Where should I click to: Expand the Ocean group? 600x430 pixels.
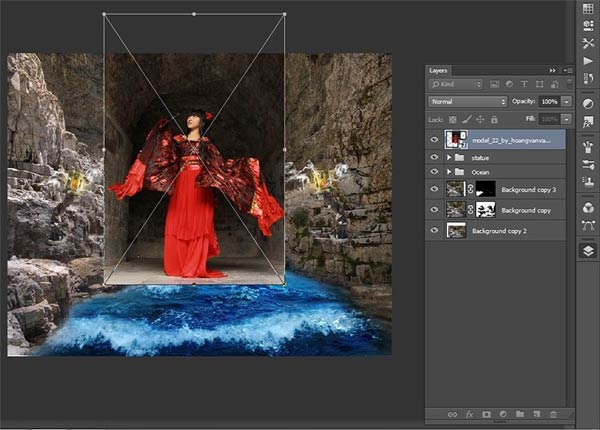click(449, 172)
